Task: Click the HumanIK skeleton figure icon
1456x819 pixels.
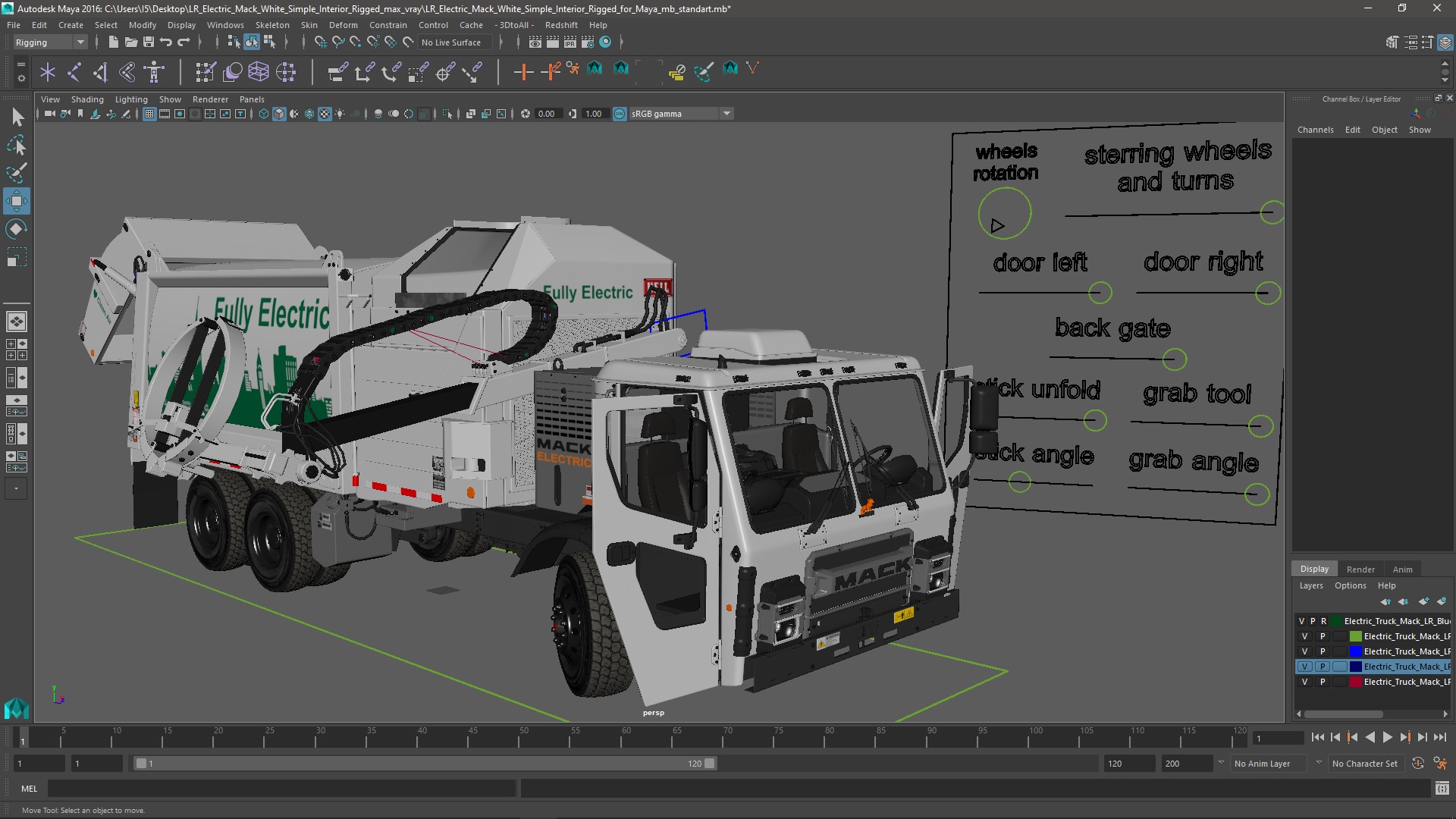Action: coord(154,72)
